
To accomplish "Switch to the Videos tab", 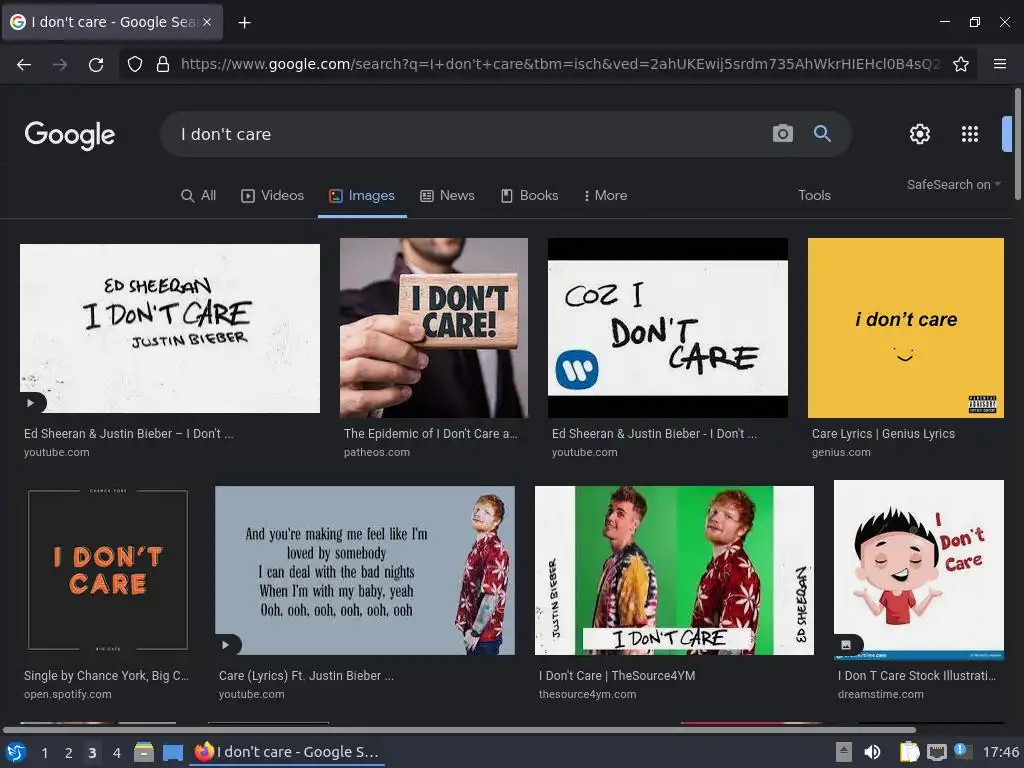I will 272,195.
